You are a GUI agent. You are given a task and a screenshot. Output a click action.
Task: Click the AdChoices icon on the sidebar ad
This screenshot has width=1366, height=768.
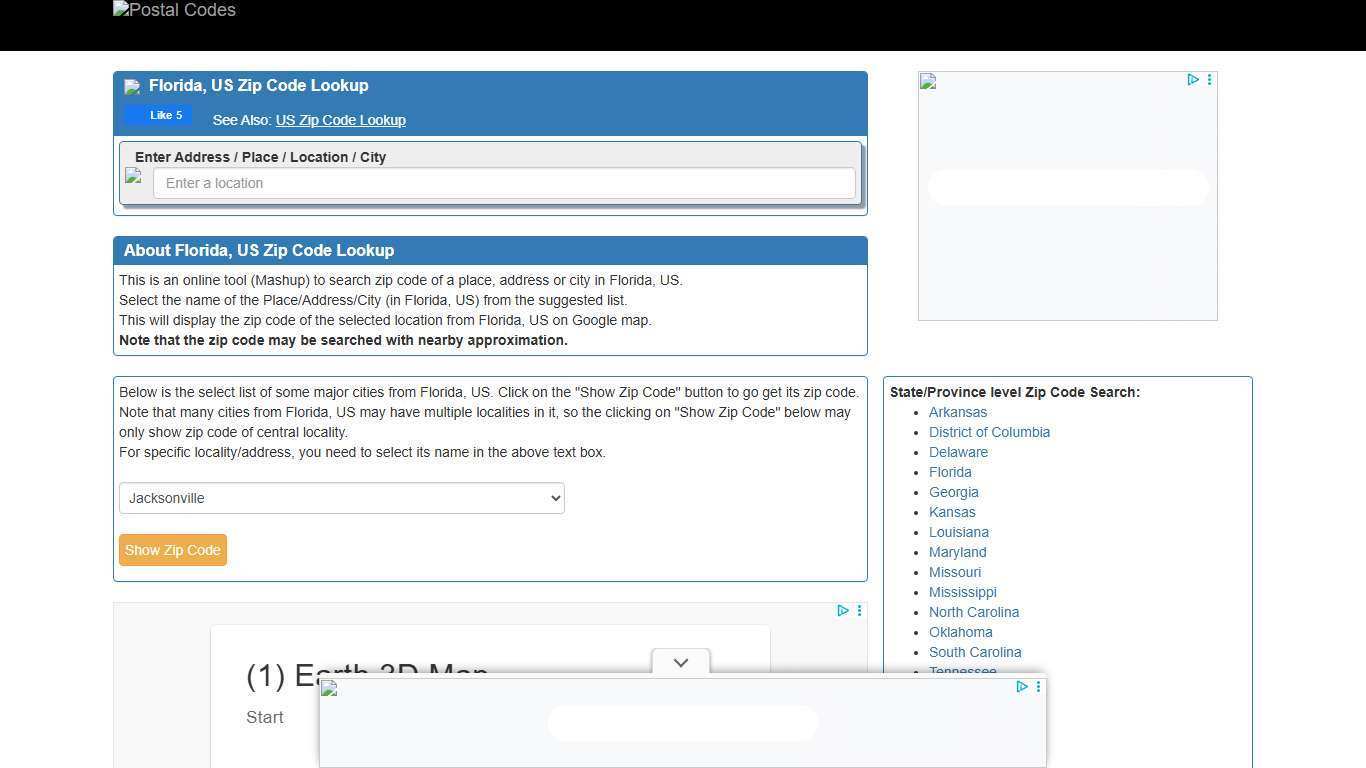click(1193, 80)
